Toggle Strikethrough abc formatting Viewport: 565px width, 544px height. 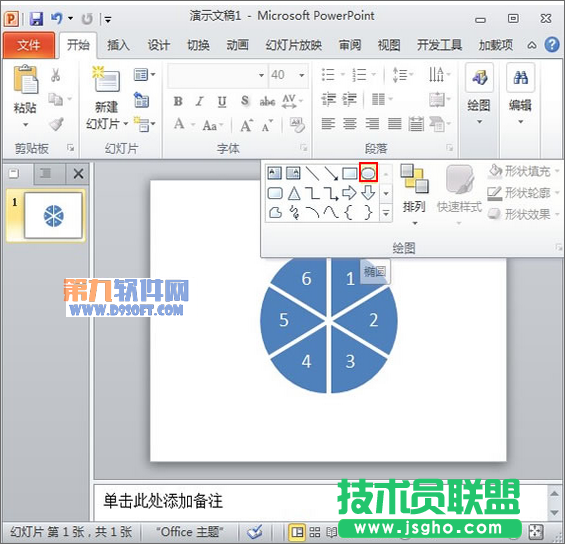click(x=267, y=102)
